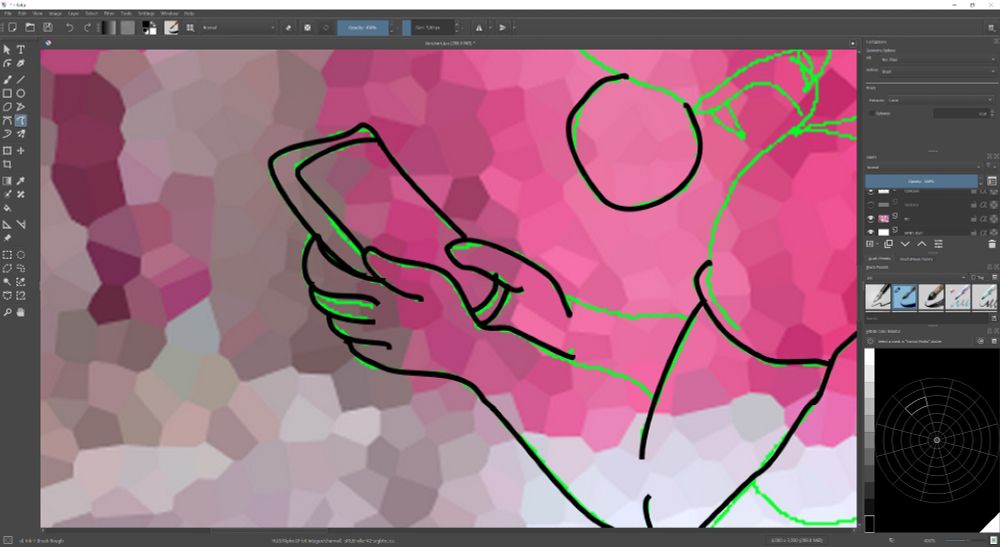Image resolution: width=1000 pixels, height=547 pixels.
Task: Select the Color Sampler eyedropper tool
Action: click(x=20, y=181)
